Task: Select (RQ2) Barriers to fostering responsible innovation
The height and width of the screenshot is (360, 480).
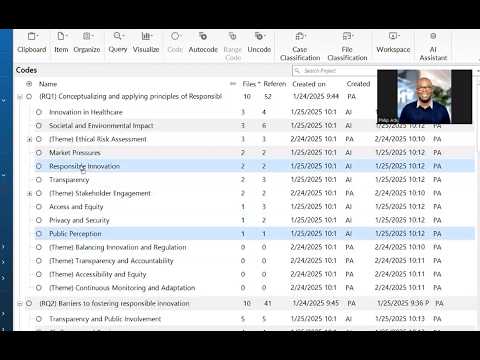Action: point(114,303)
